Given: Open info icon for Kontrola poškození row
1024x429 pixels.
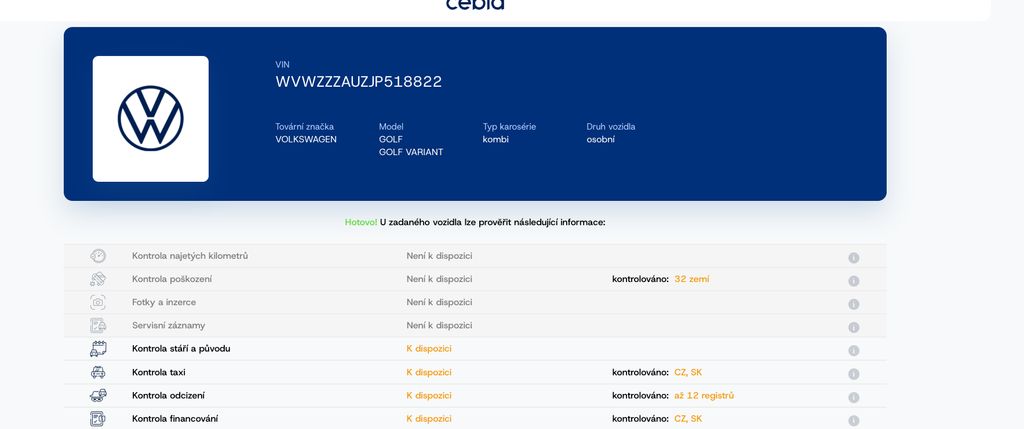Looking at the screenshot, I should (854, 281).
